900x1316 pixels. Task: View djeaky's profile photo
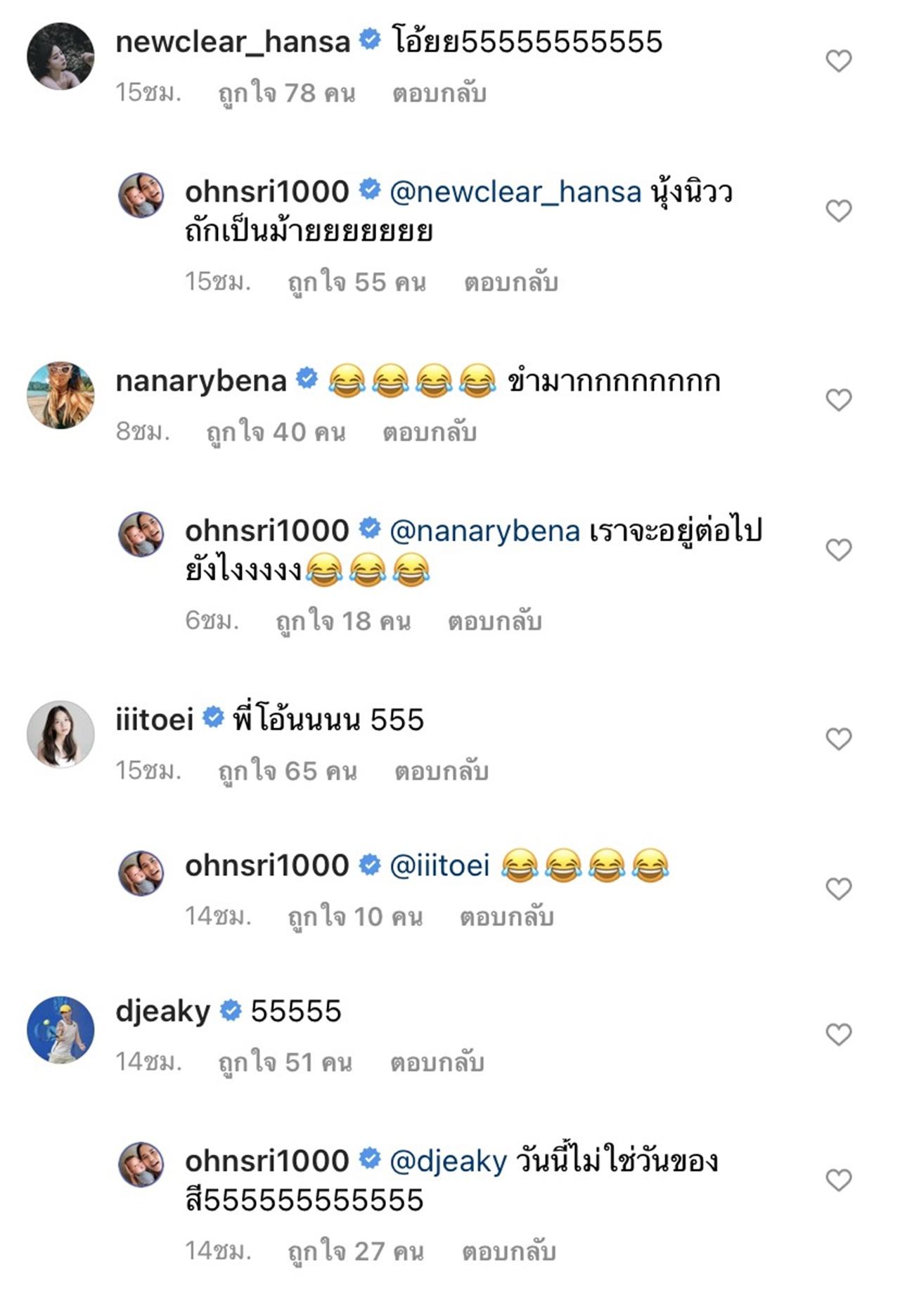click(60, 1029)
